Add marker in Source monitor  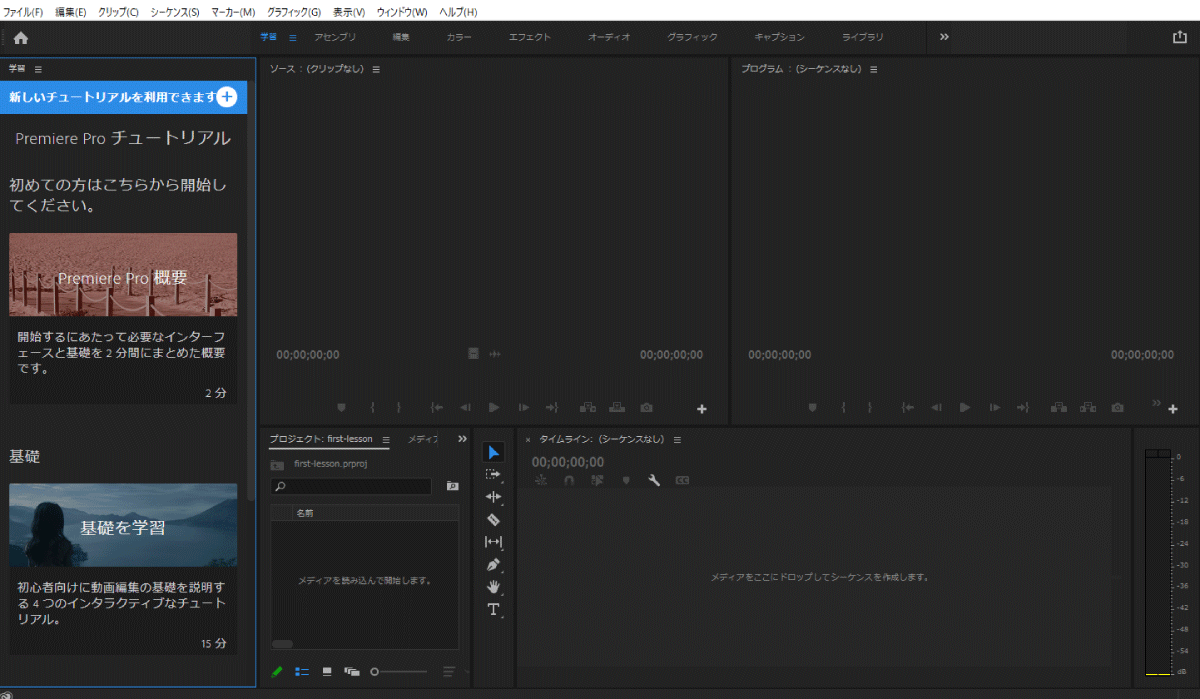(341, 408)
